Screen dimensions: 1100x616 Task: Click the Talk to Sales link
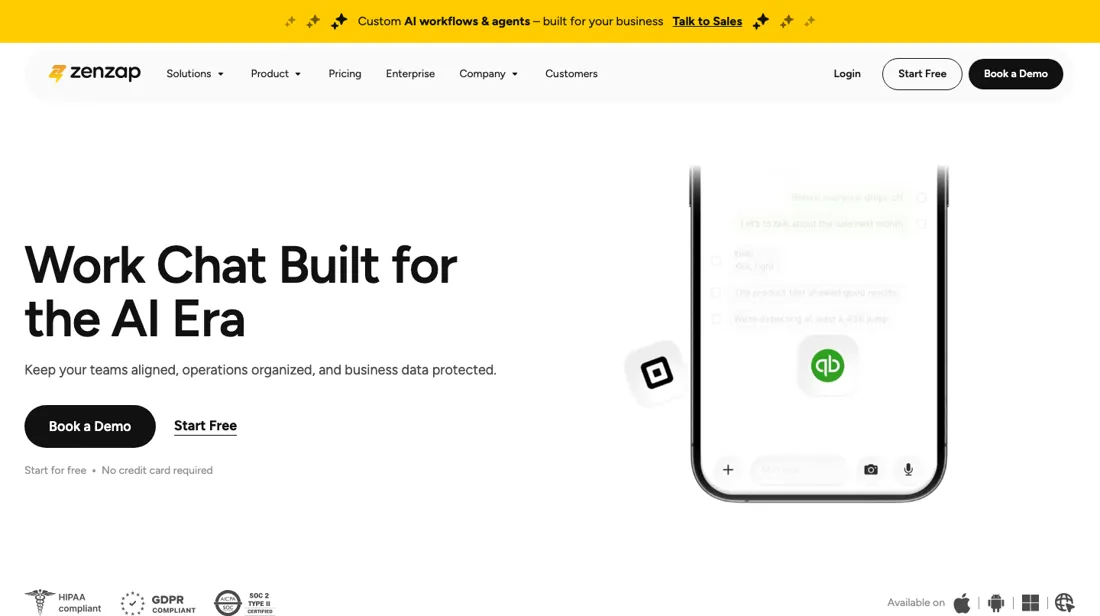(707, 21)
